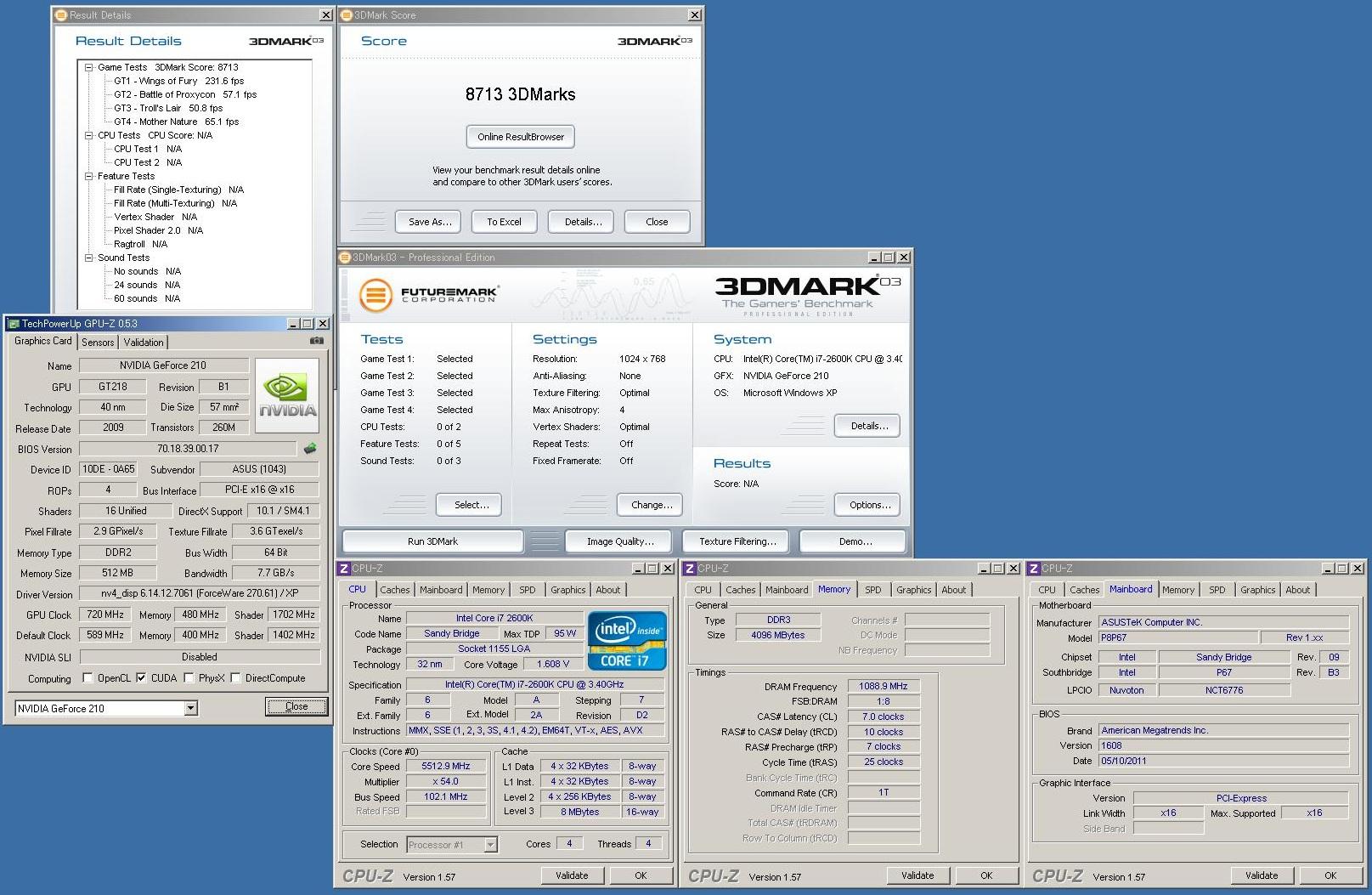Click the Image Quality... button
Image resolution: width=1372 pixels, height=895 pixels.
tap(620, 541)
